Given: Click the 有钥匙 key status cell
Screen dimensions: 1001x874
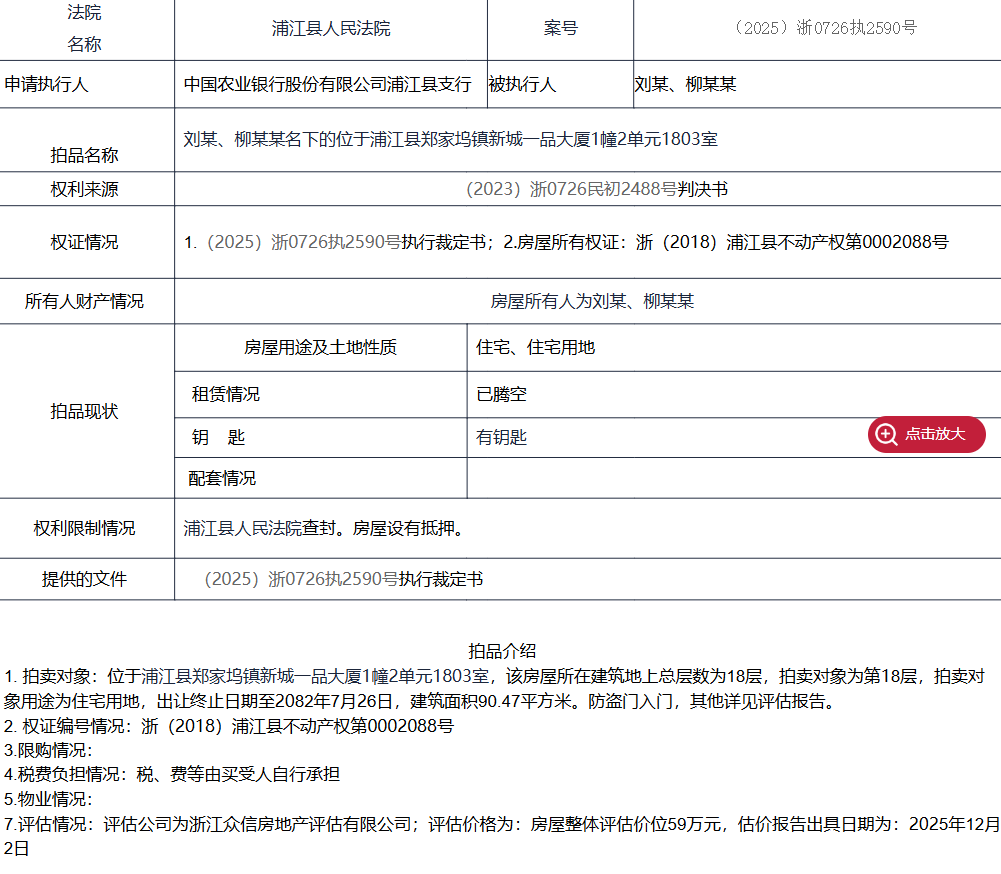Looking at the screenshot, I should click(x=502, y=437).
